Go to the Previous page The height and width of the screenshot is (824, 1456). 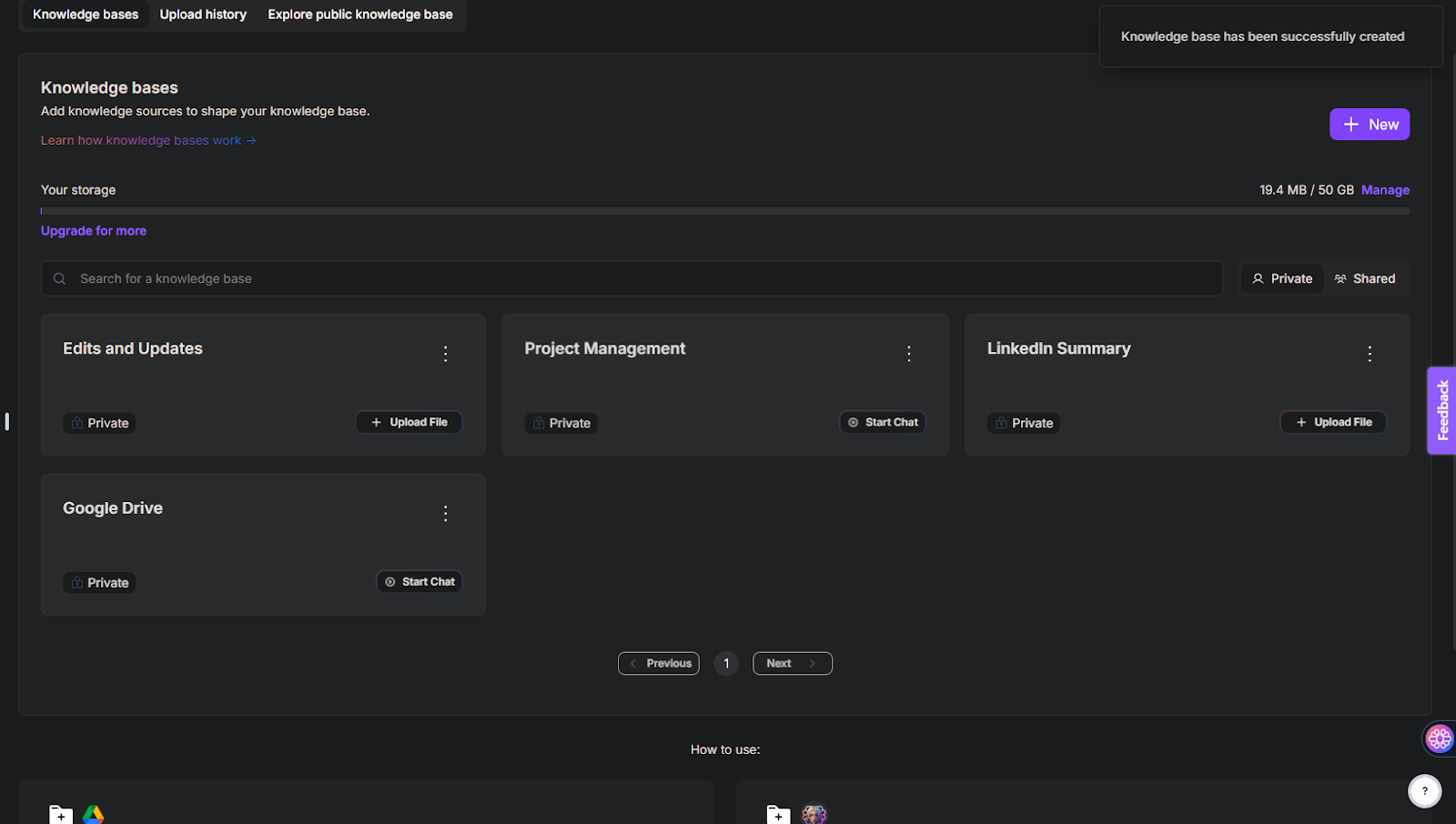click(659, 663)
